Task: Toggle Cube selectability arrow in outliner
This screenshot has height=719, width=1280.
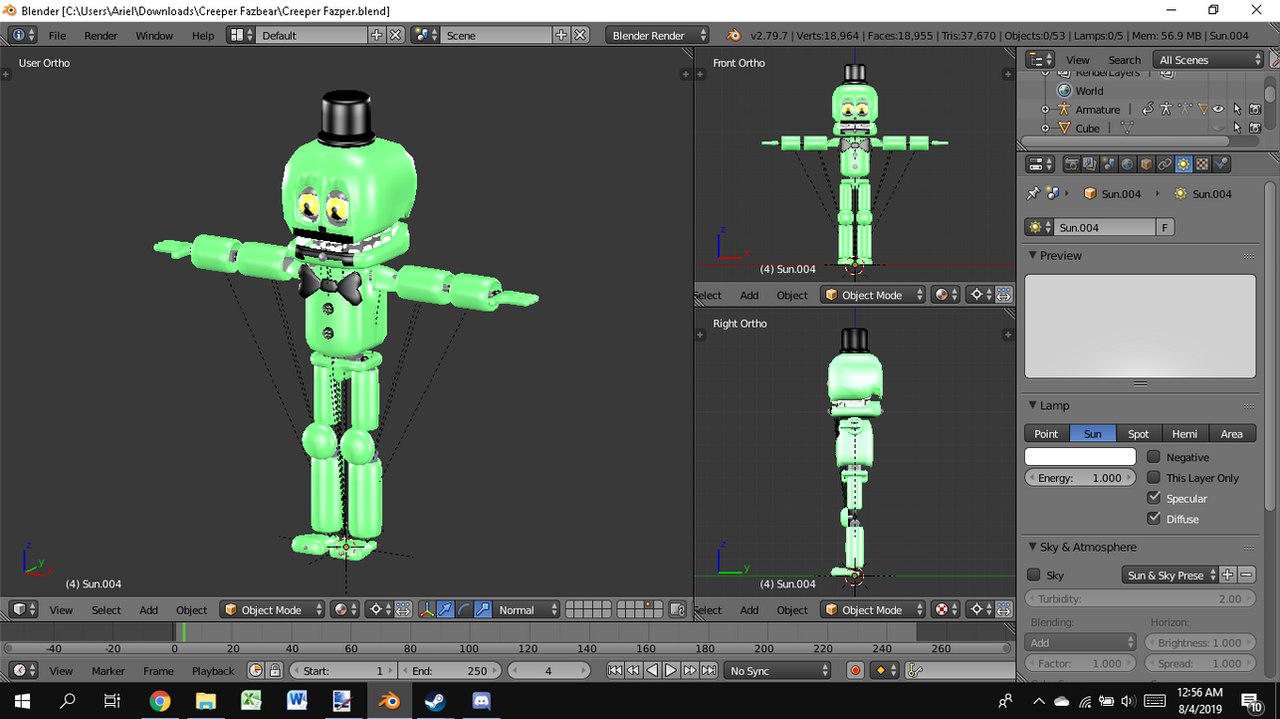Action: click(x=1237, y=128)
